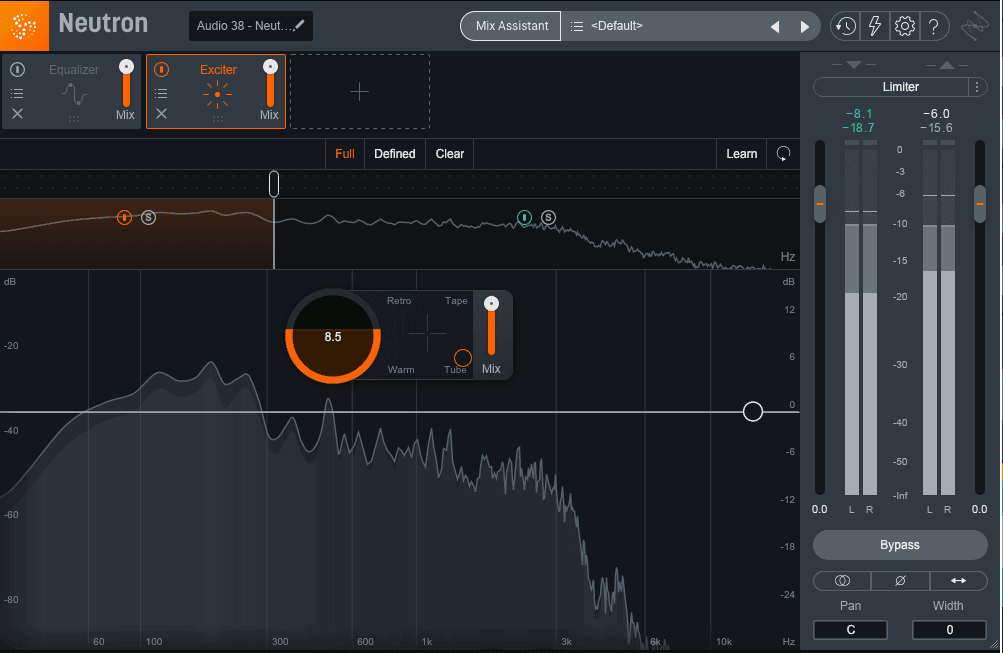Viewport: 1003px width, 653px height.
Task: Select Defined exciter mode
Action: click(x=395, y=154)
